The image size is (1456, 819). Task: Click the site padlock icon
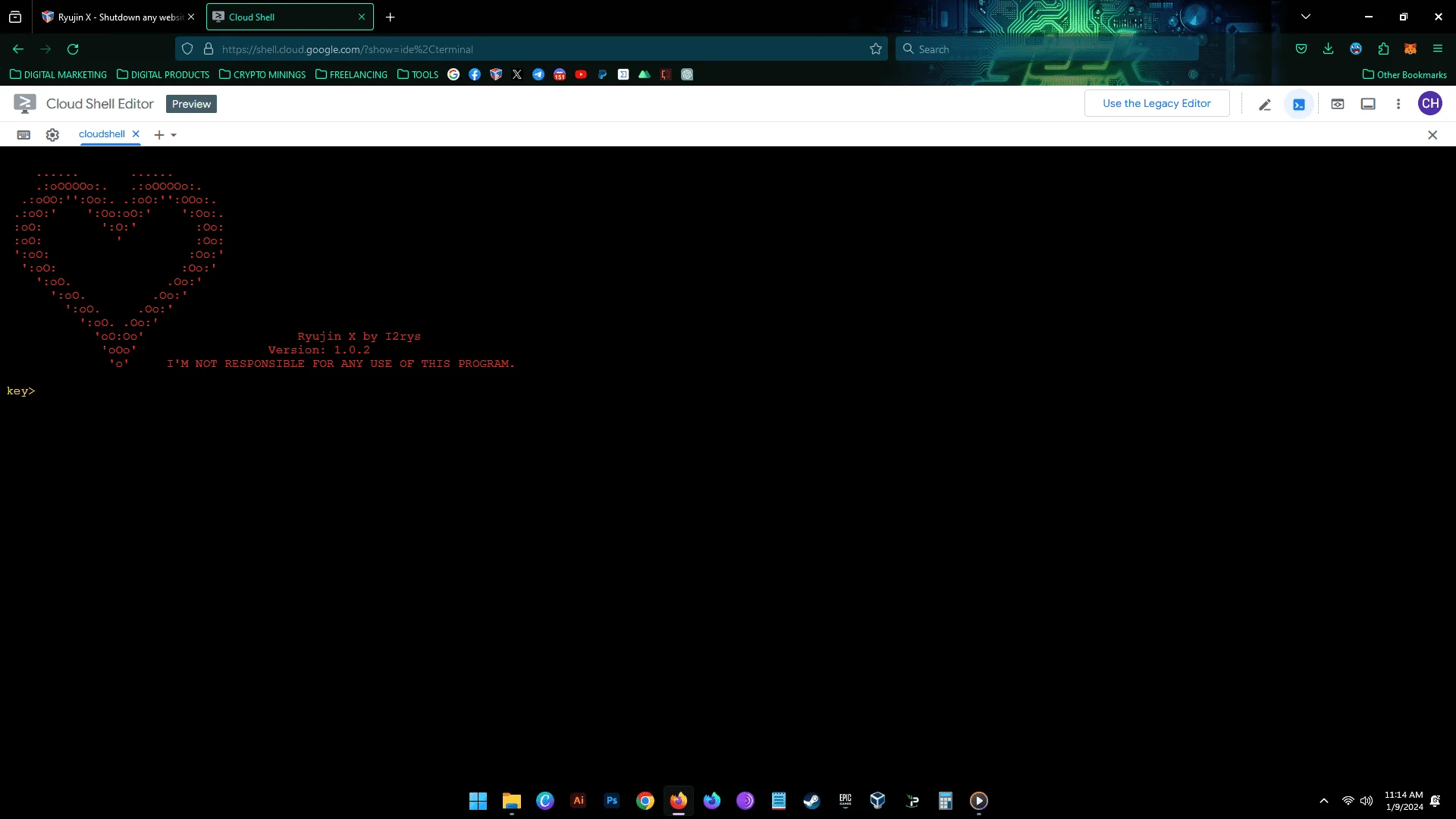209,49
